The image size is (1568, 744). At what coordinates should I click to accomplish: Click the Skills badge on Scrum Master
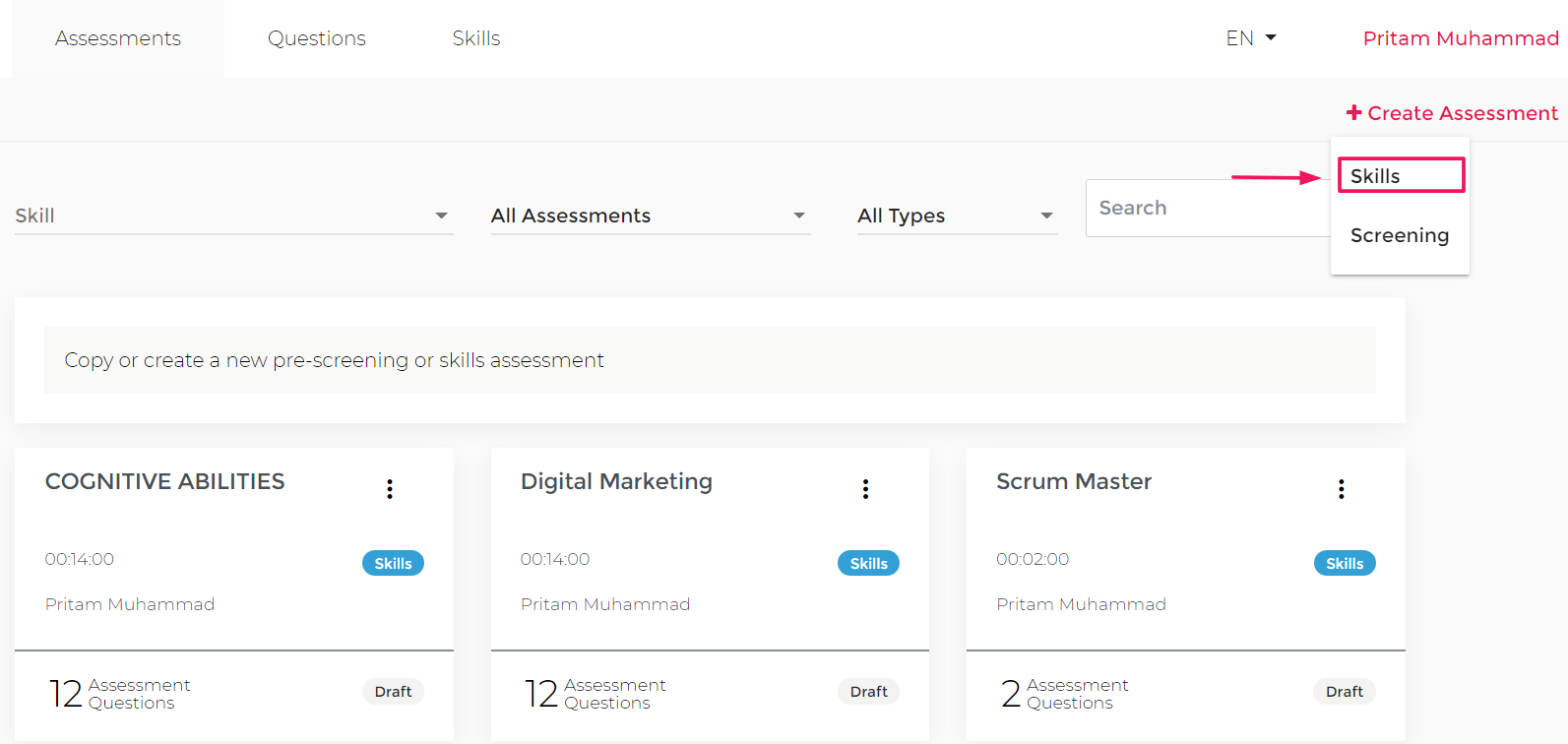(1345, 563)
